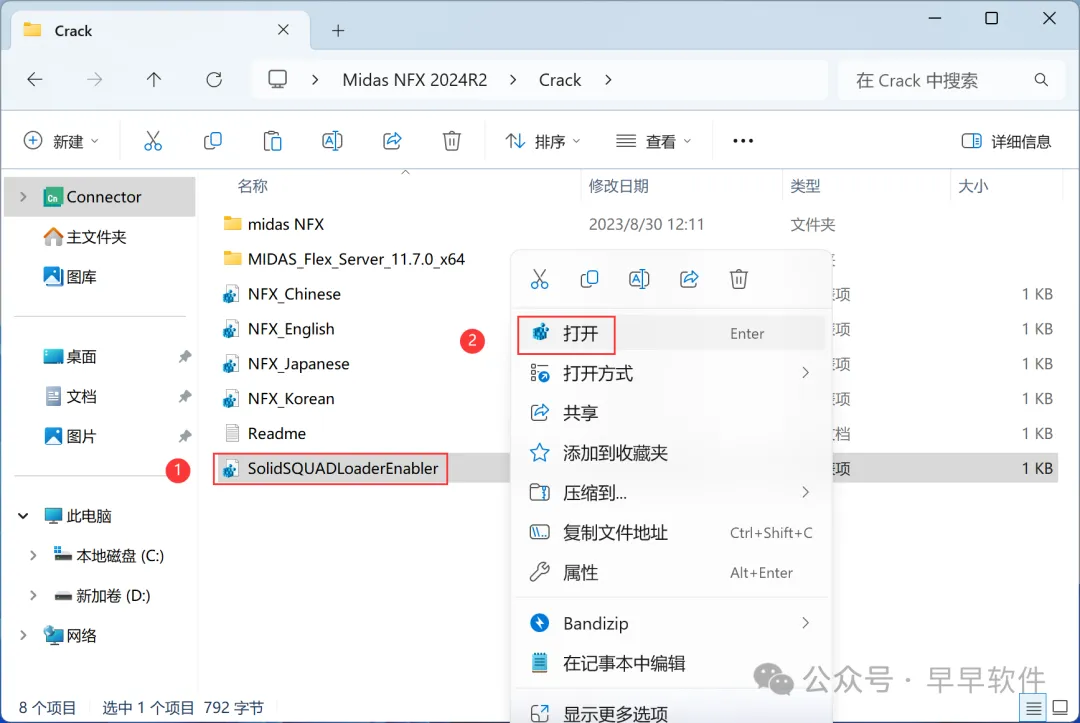Open the 查看 dropdown
1080x723 pixels.
(653, 141)
